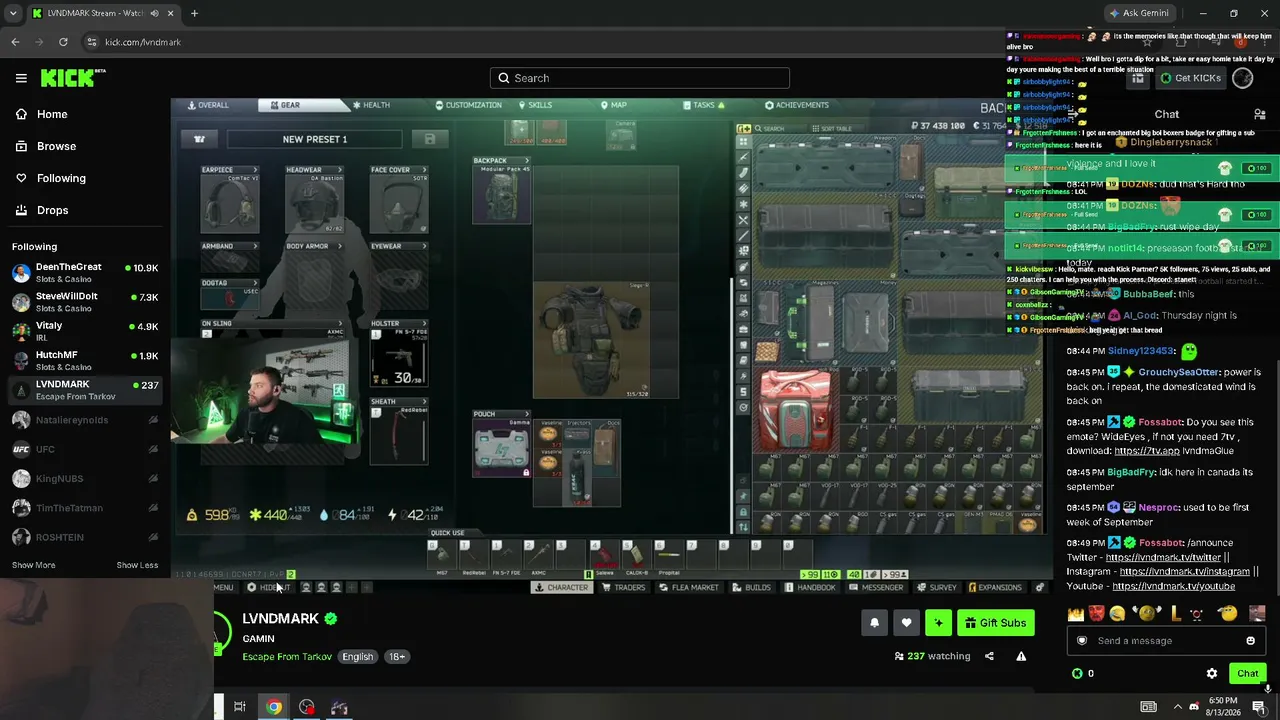Follow channel with heart button

click(906, 623)
